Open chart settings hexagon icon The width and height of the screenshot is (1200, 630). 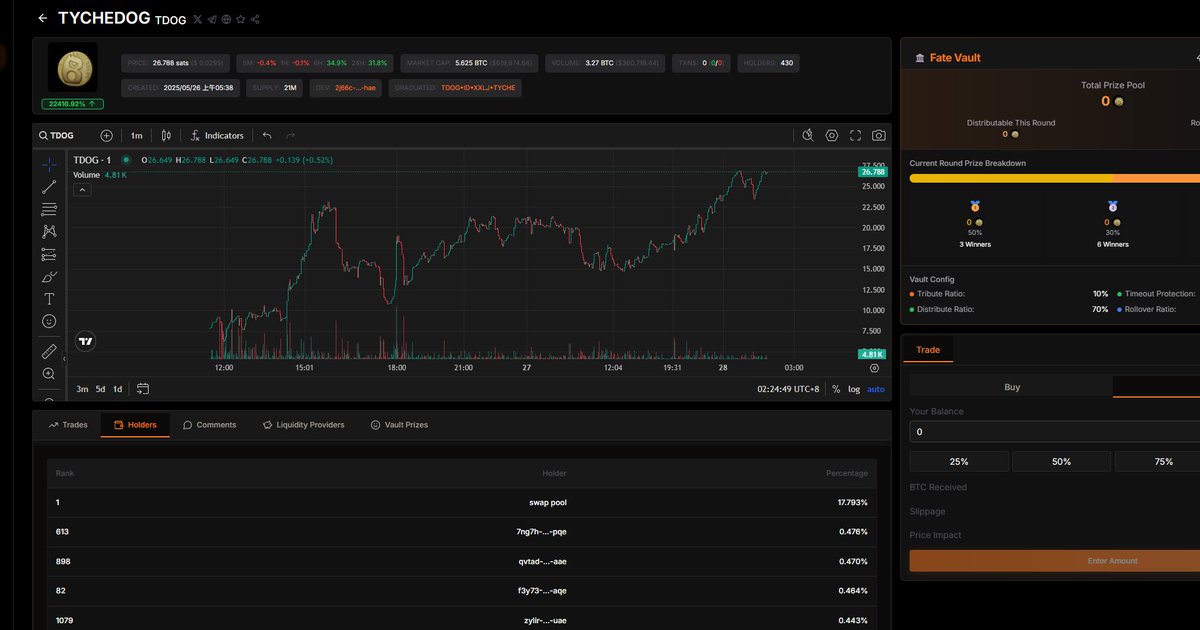tap(832, 136)
